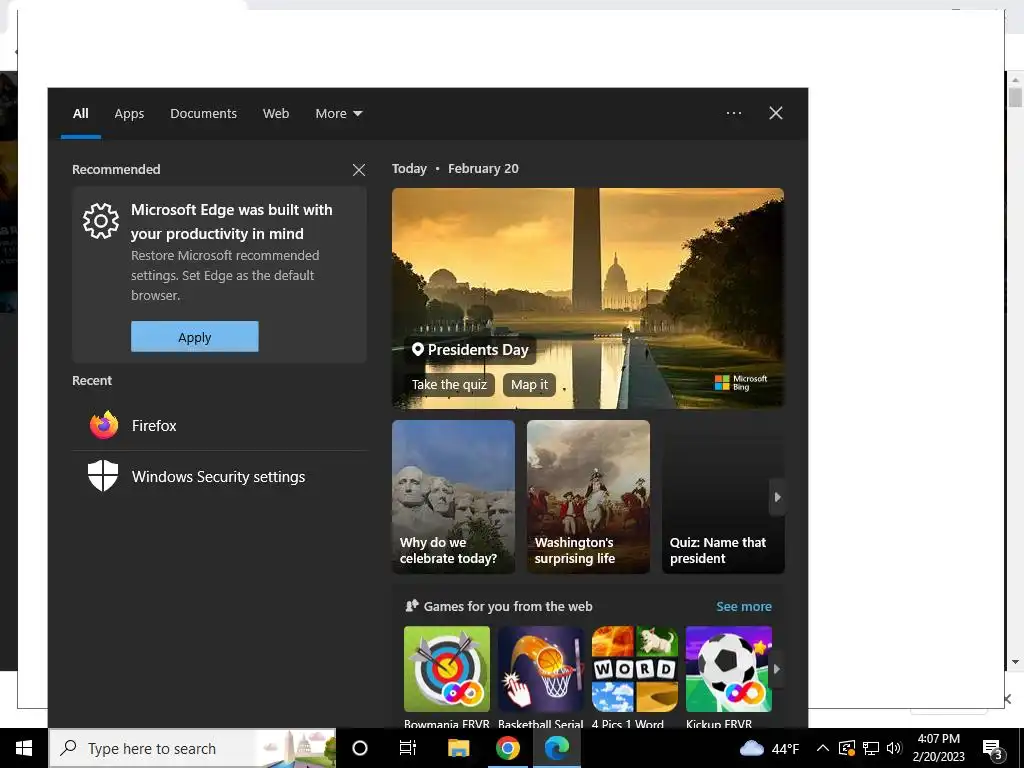The height and width of the screenshot is (768, 1024).
Task: Open 'Quiz: Name that president' card
Action: pos(723,497)
